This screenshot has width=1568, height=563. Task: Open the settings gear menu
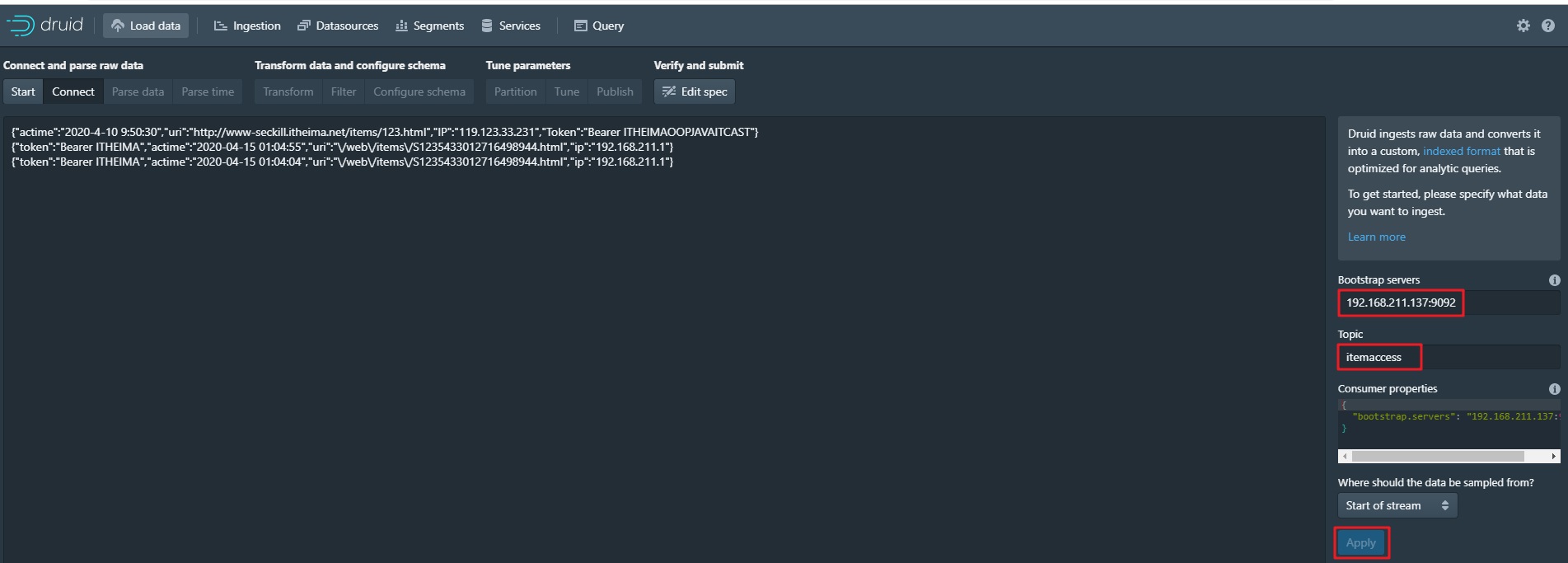tap(1523, 26)
